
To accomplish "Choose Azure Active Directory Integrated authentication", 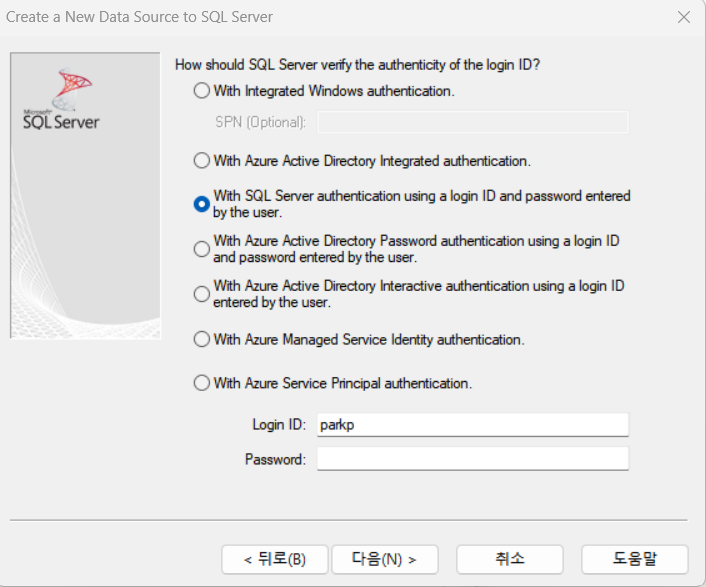I will click(x=202, y=160).
